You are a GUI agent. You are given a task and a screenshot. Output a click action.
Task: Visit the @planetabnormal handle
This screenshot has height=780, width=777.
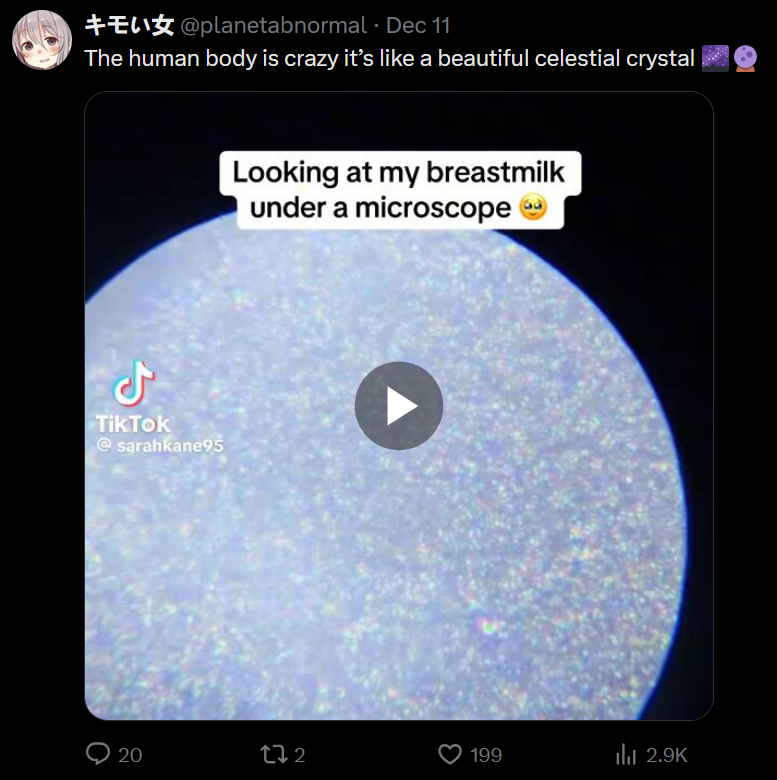[273, 25]
